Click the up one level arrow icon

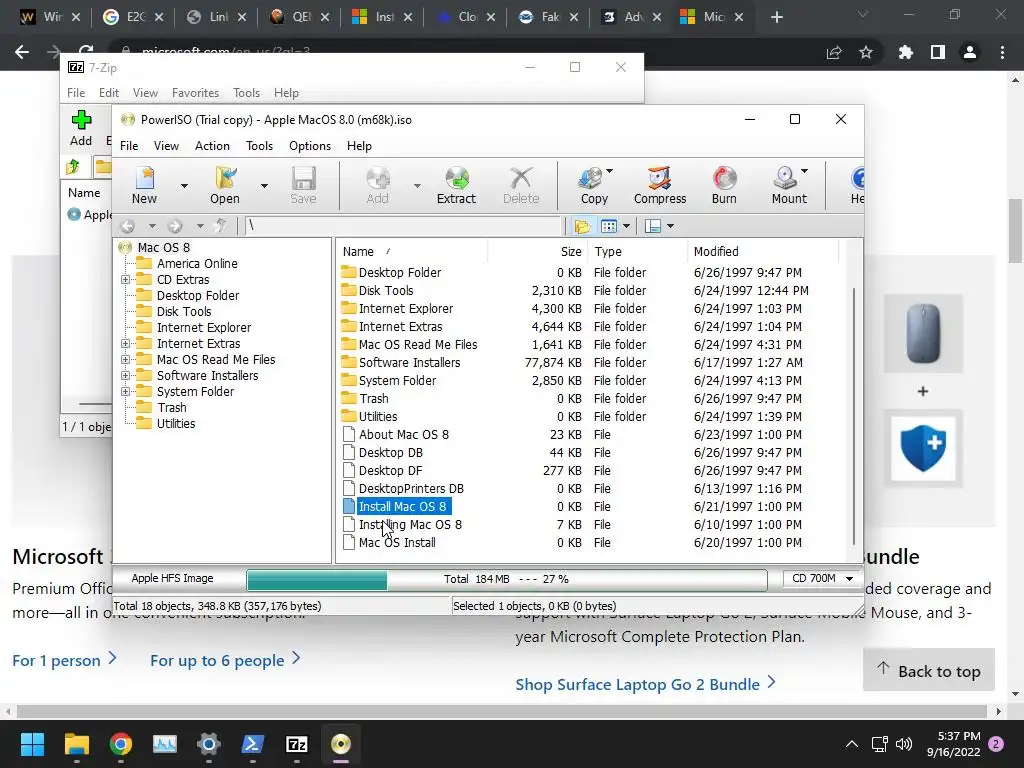[x=221, y=227]
